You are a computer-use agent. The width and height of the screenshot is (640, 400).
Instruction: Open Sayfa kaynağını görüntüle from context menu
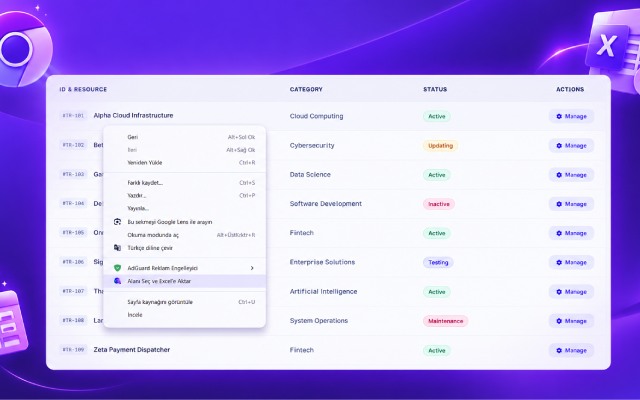pyautogui.click(x=184, y=302)
